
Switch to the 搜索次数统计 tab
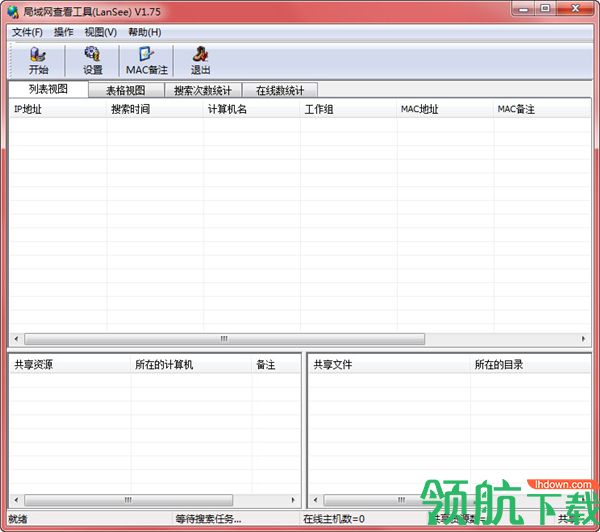pos(203,90)
